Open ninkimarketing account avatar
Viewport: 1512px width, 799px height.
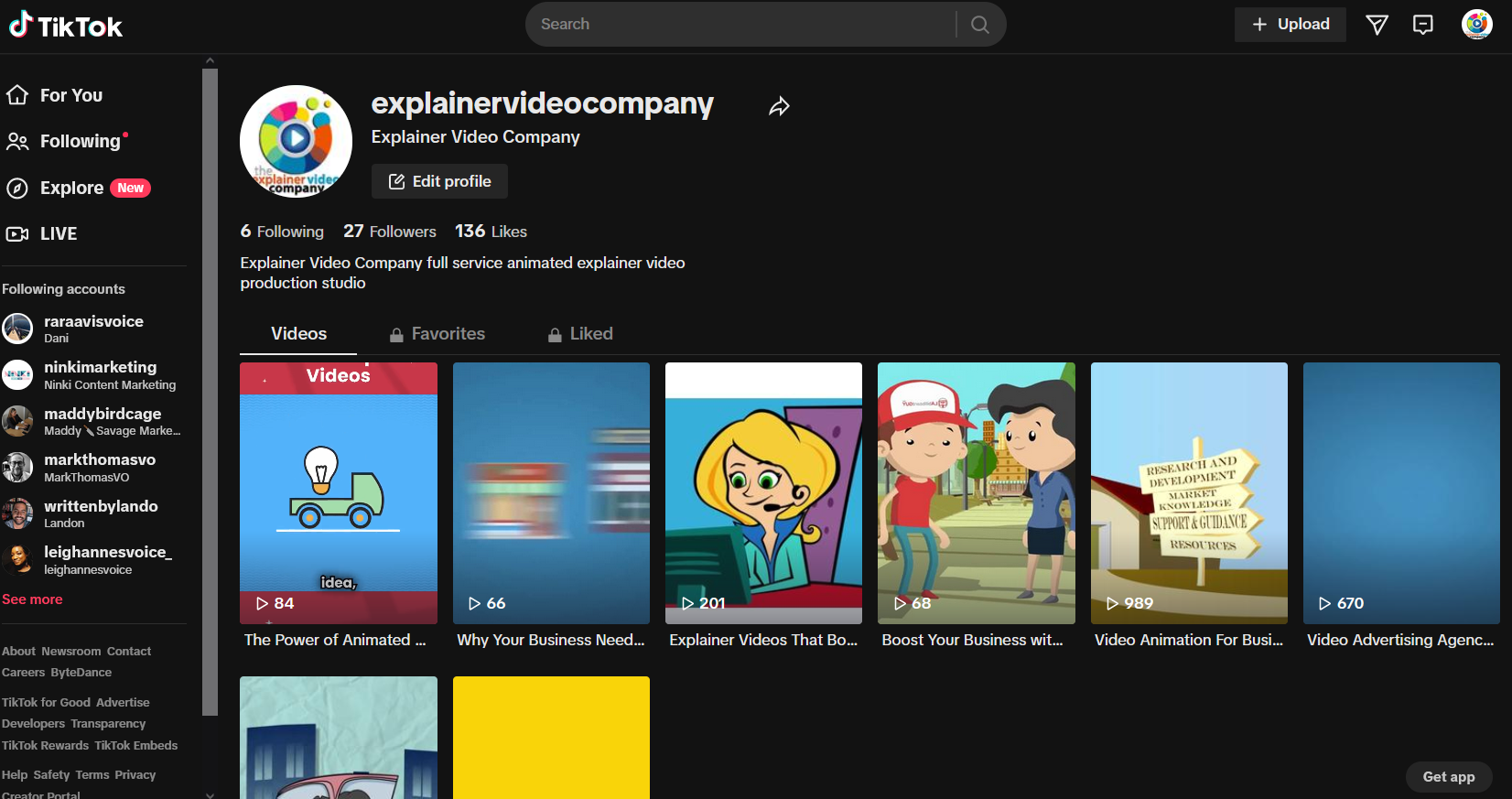[17, 375]
